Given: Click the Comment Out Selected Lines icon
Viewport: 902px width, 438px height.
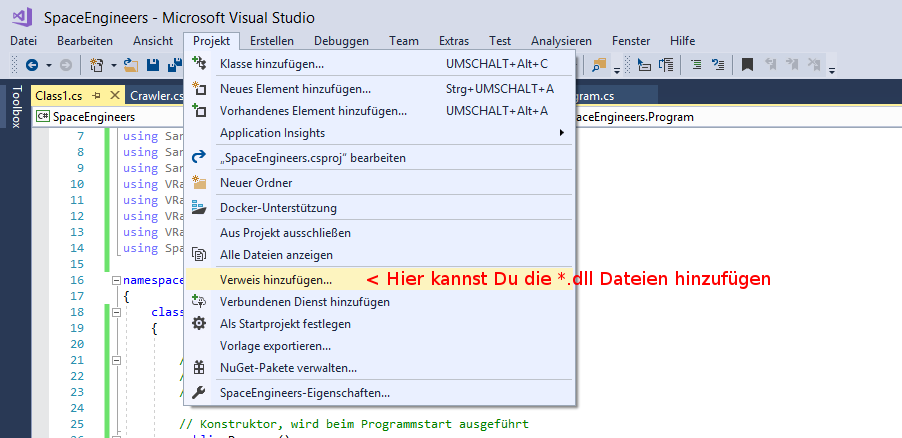Looking at the screenshot, I should [x=696, y=64].
